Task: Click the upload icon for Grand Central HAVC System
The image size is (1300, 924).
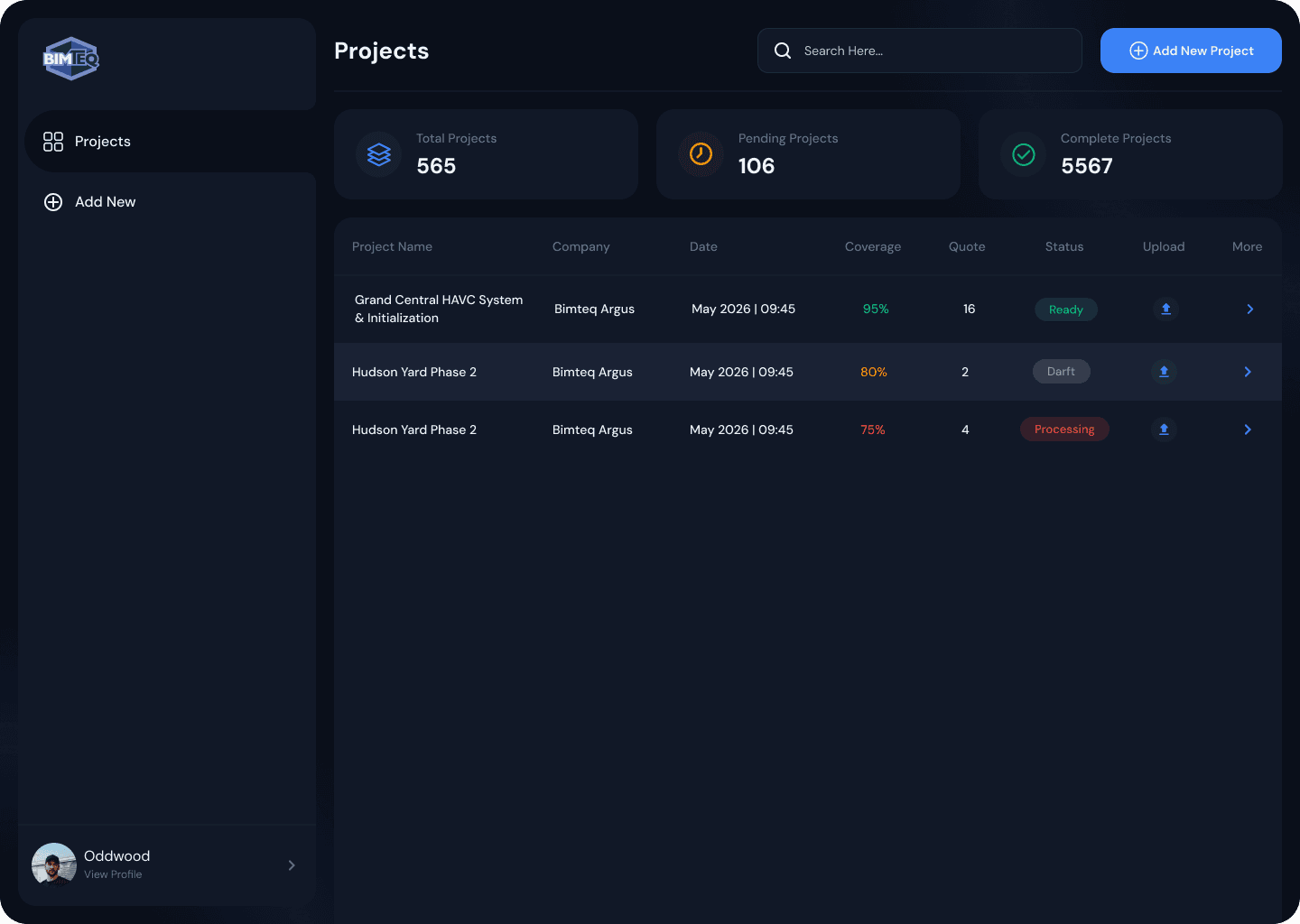Action: tap(1165, 309)
